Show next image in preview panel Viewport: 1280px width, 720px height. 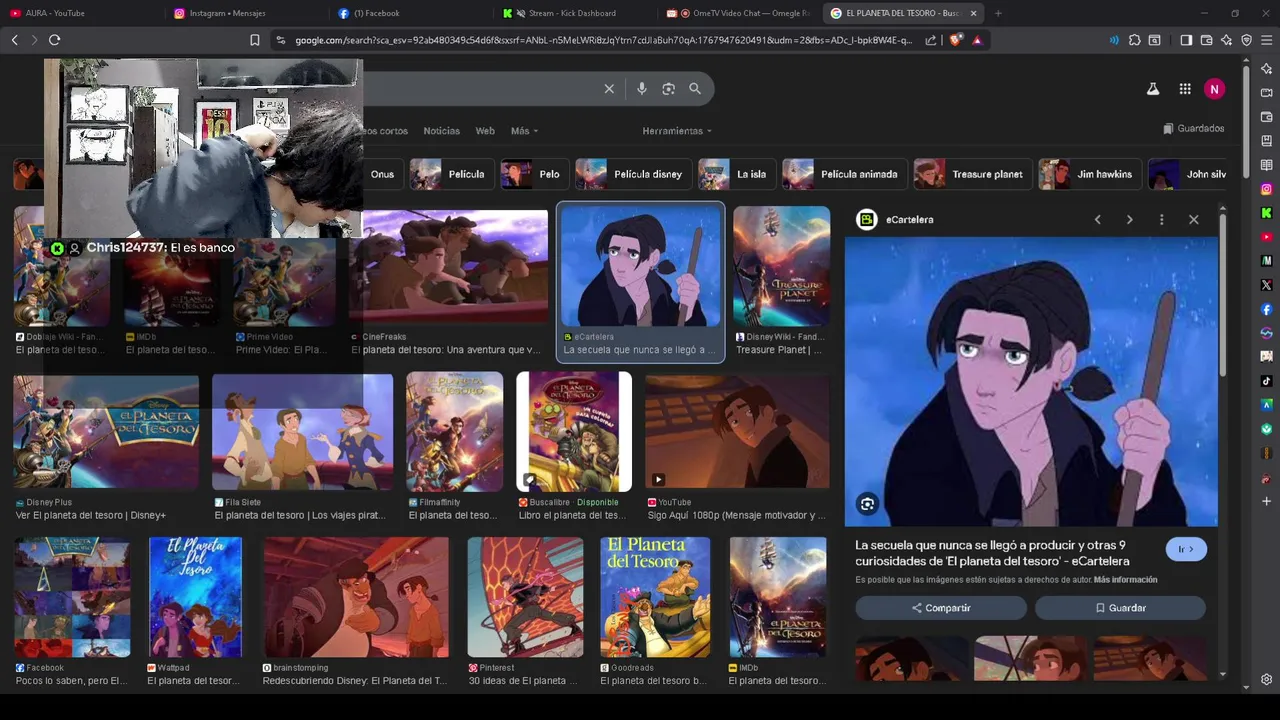[x=1129, y=220]
